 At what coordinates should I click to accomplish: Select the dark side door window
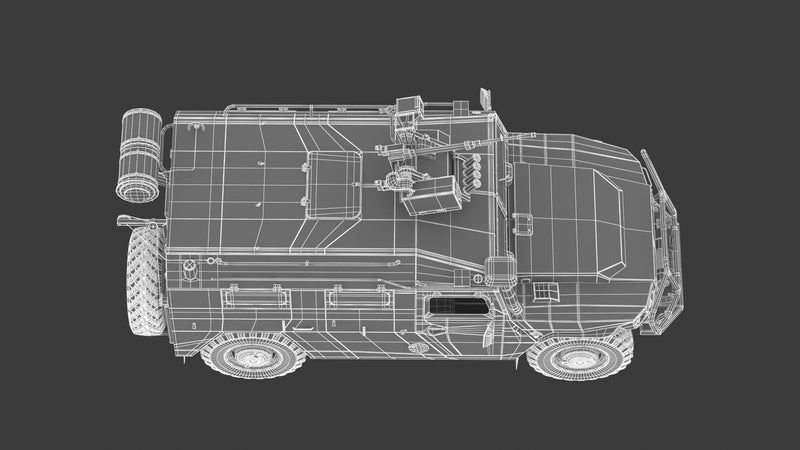pyautogui.click(x=456, y=305)
